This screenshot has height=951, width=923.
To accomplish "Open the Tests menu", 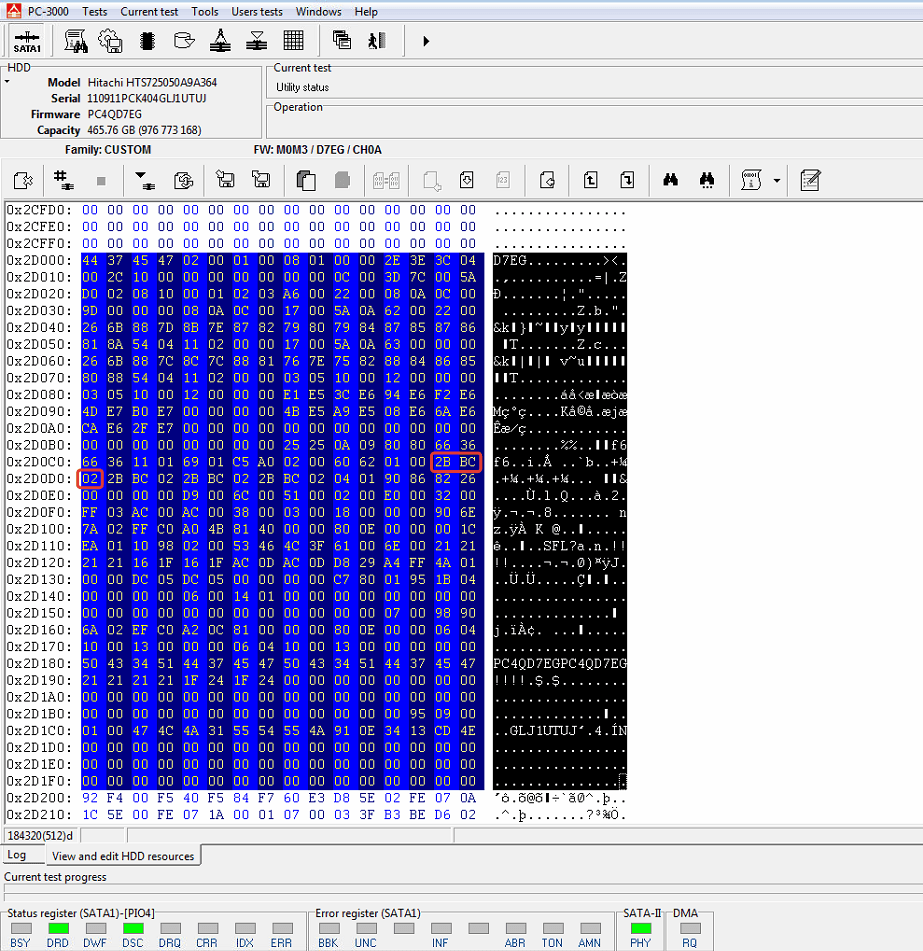I will click(95, 12).
